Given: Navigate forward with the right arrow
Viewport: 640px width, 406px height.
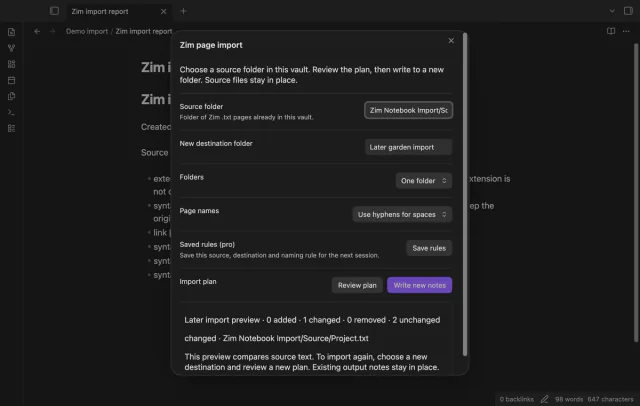Looking at the screenshot, I should [x=52, y=31].
